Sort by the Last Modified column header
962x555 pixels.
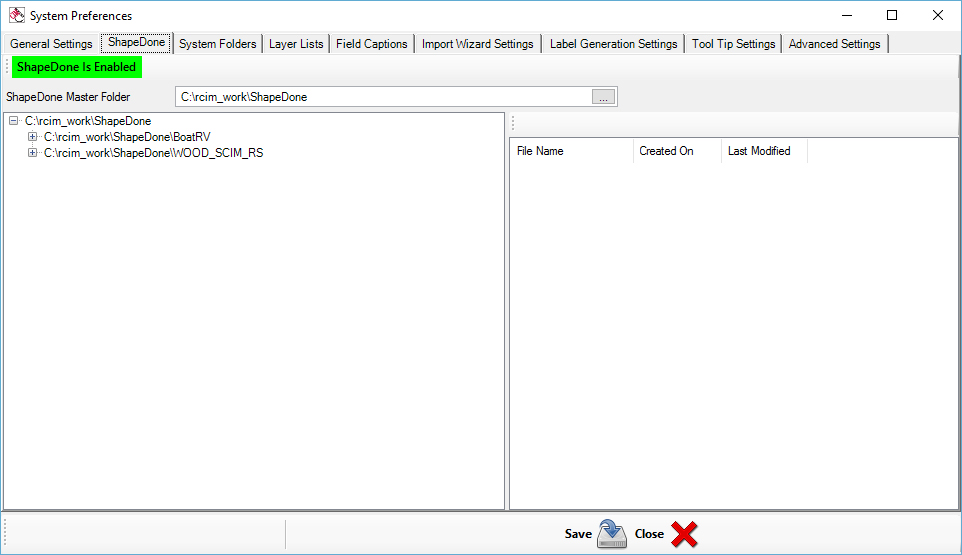764,151
